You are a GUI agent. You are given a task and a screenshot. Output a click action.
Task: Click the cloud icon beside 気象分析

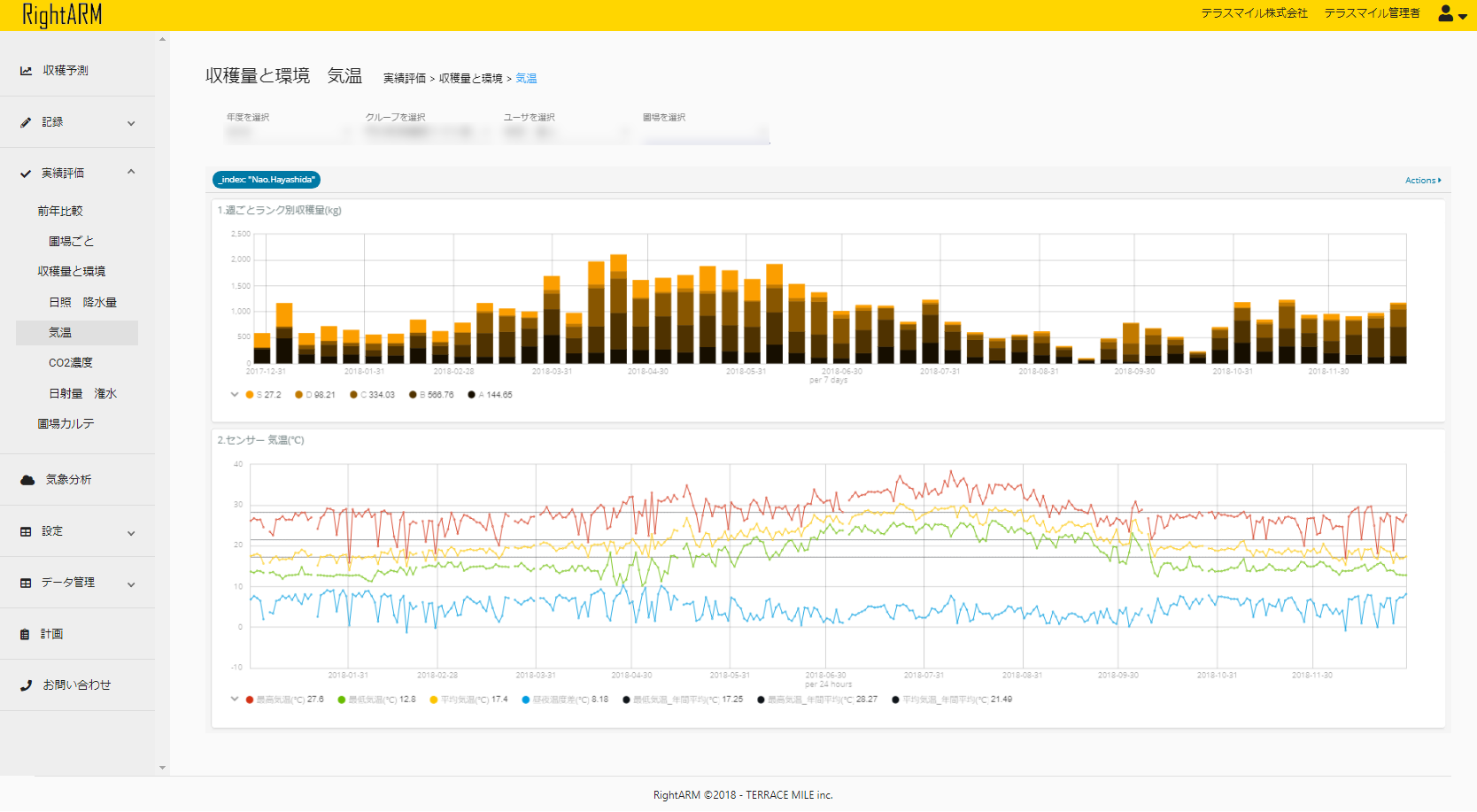[x=27, y=480]
